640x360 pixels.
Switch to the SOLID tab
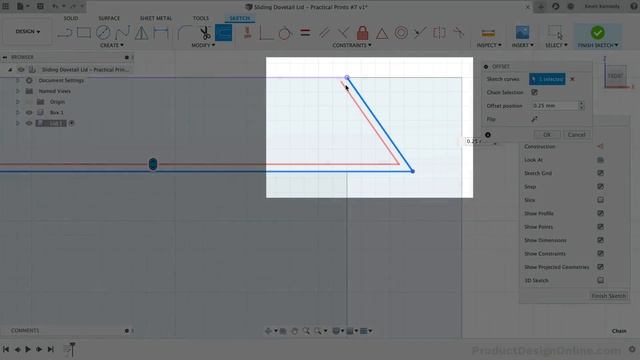[x=71, y=18]
